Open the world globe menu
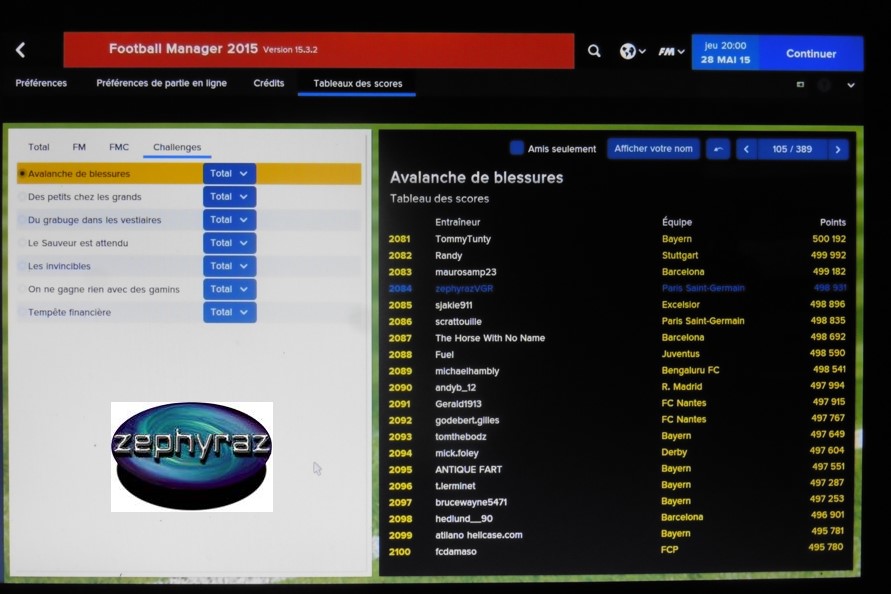The width and height of the screenshot is (891, 594). point(631,51)
